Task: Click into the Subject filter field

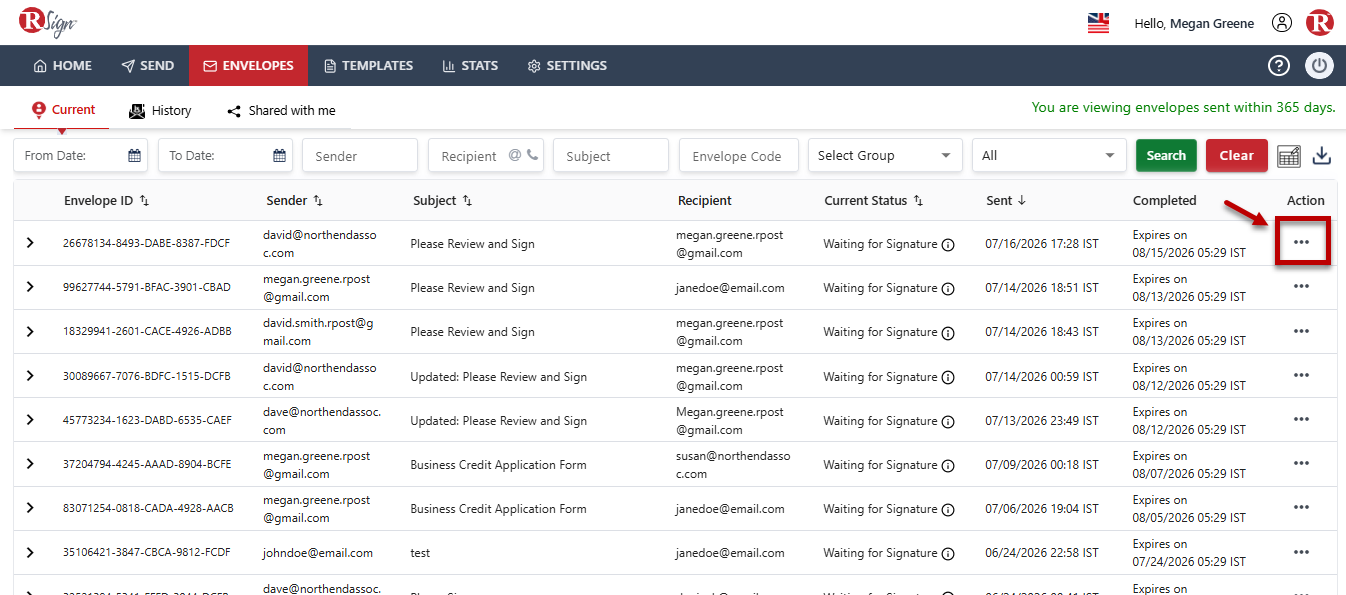Action: [611, 156]
